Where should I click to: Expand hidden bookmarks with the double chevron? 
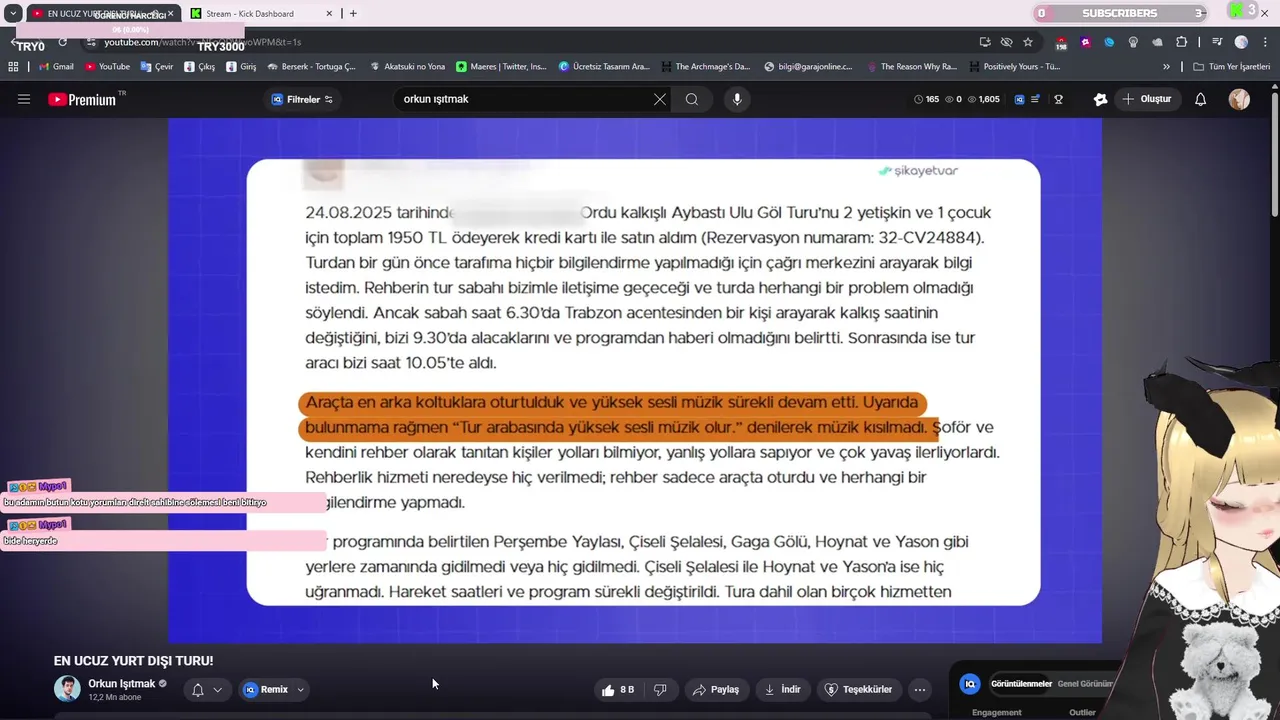[1166, 67]
